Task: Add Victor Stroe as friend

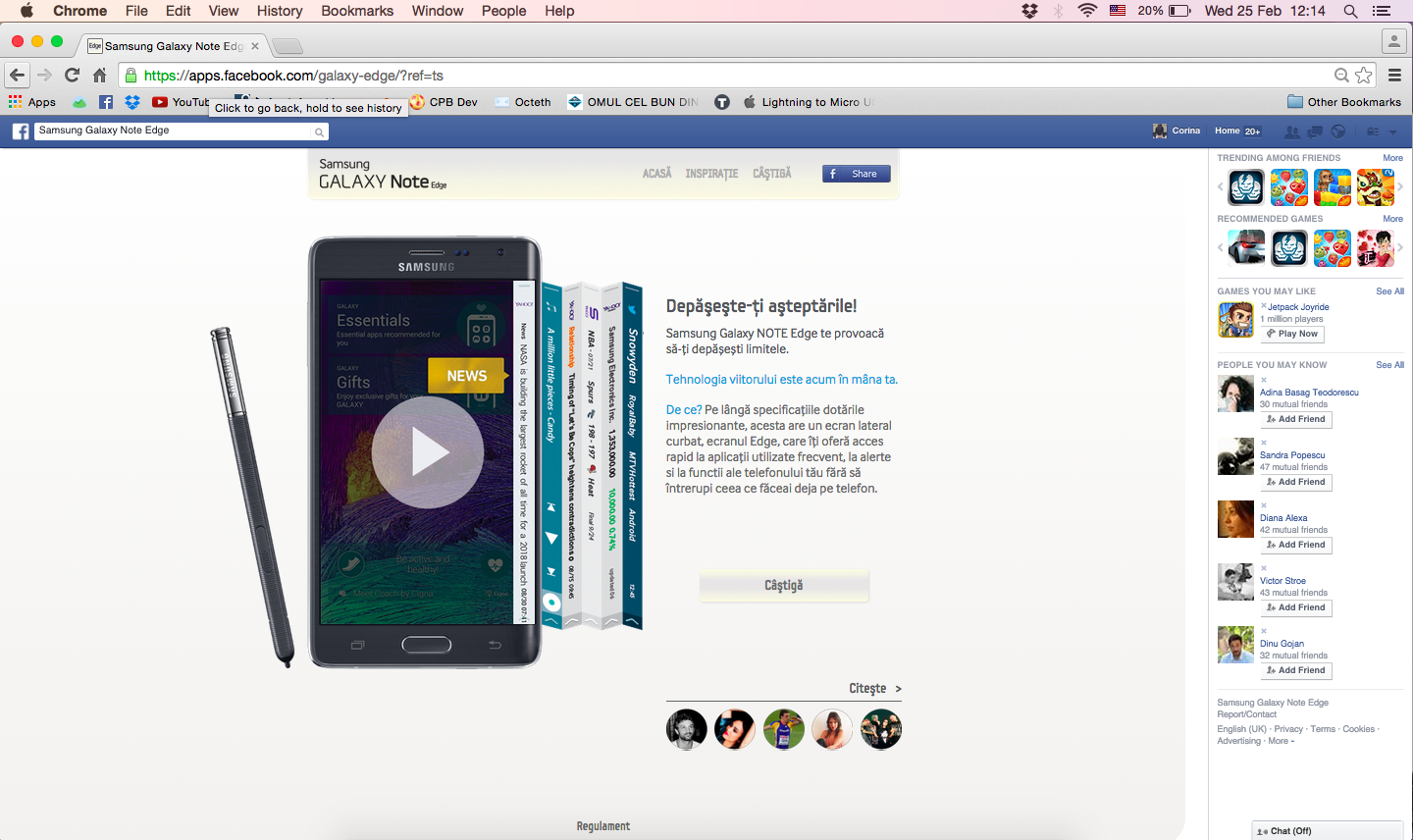Action: 1296,607
